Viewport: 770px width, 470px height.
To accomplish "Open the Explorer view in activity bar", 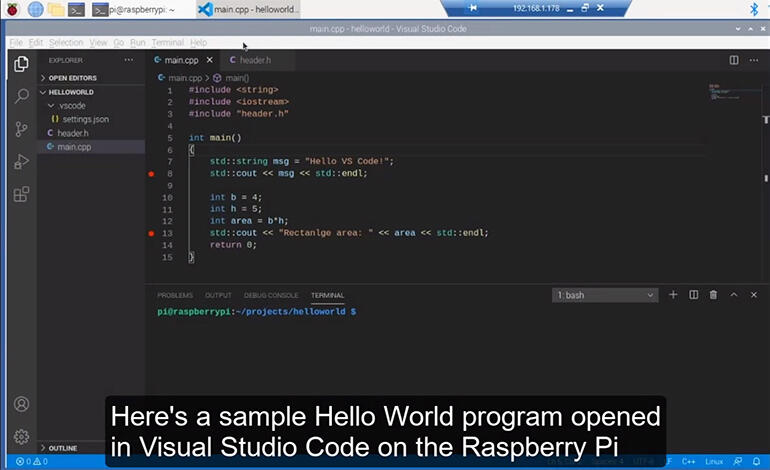I will click(x=21, y=64).
